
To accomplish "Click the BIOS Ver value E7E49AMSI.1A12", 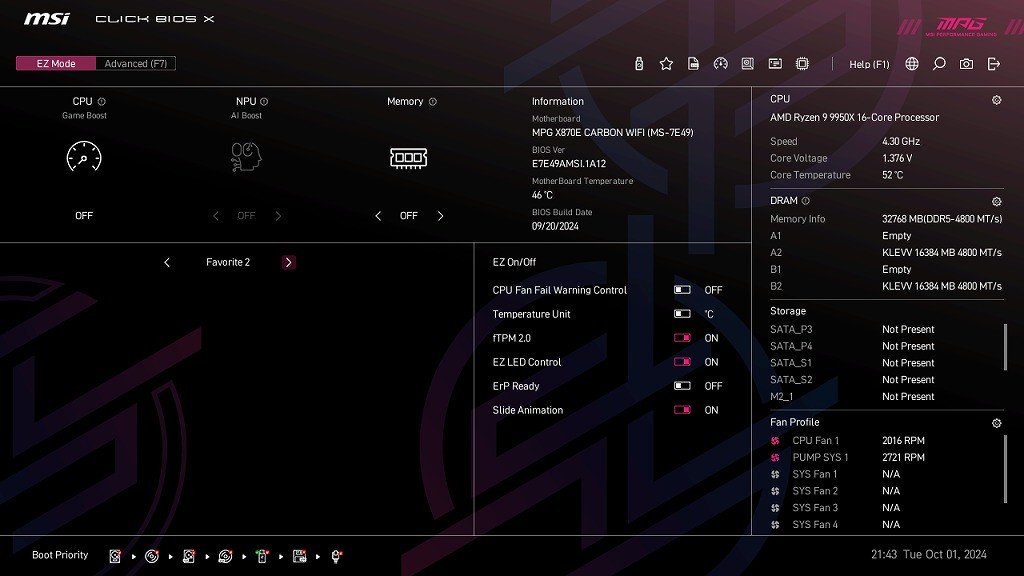I will tap(569, 164).
